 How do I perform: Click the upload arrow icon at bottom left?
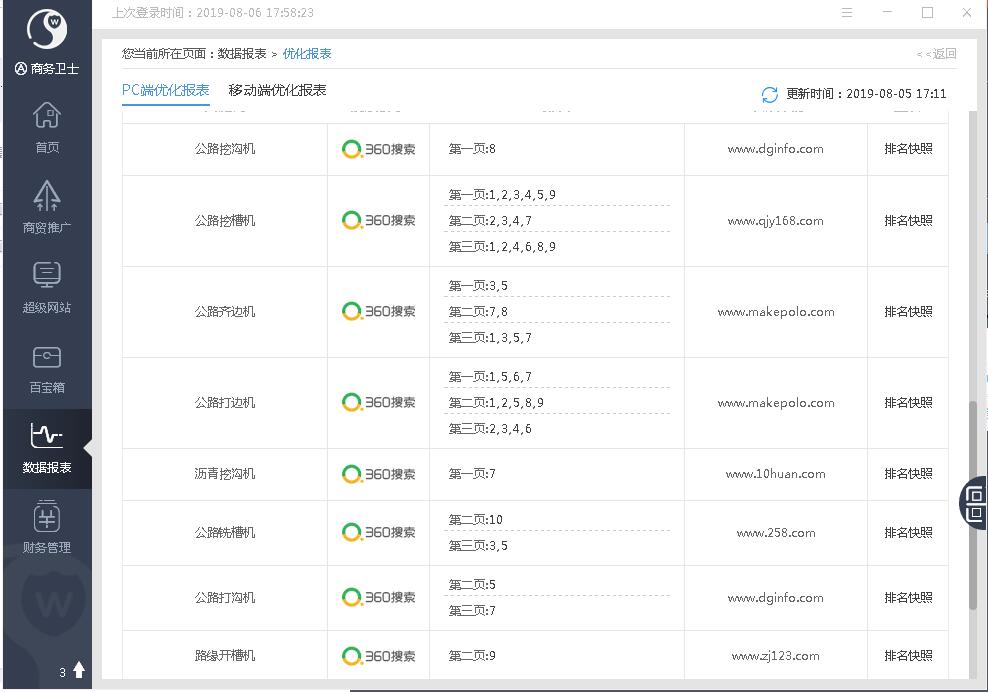79,670
